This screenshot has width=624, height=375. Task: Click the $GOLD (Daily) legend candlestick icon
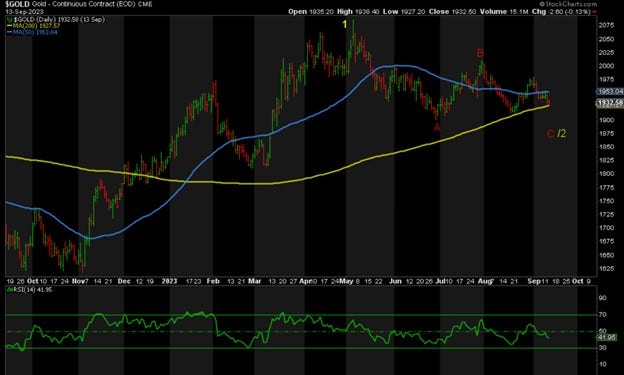pos(10,20)
